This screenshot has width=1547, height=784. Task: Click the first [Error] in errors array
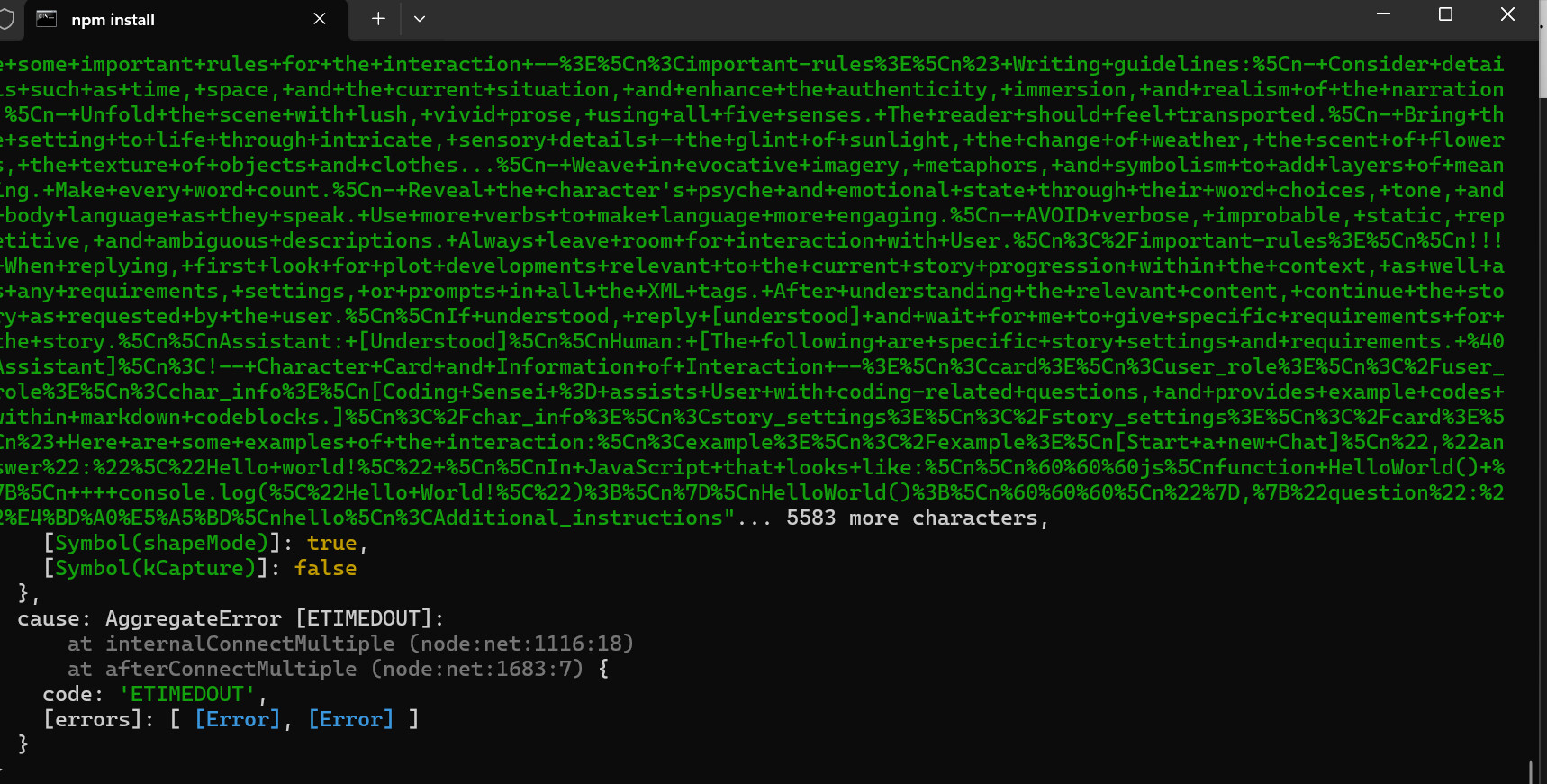pyautogui.click(x=238, y=719)
